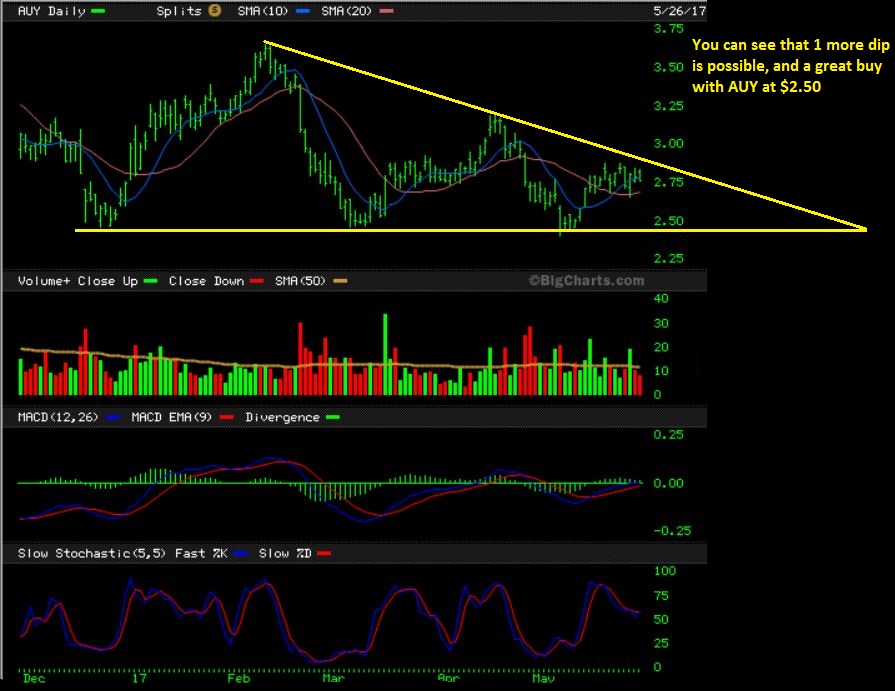Click the gold Splits S icon
895x691 pixels.
coord(215,10)
